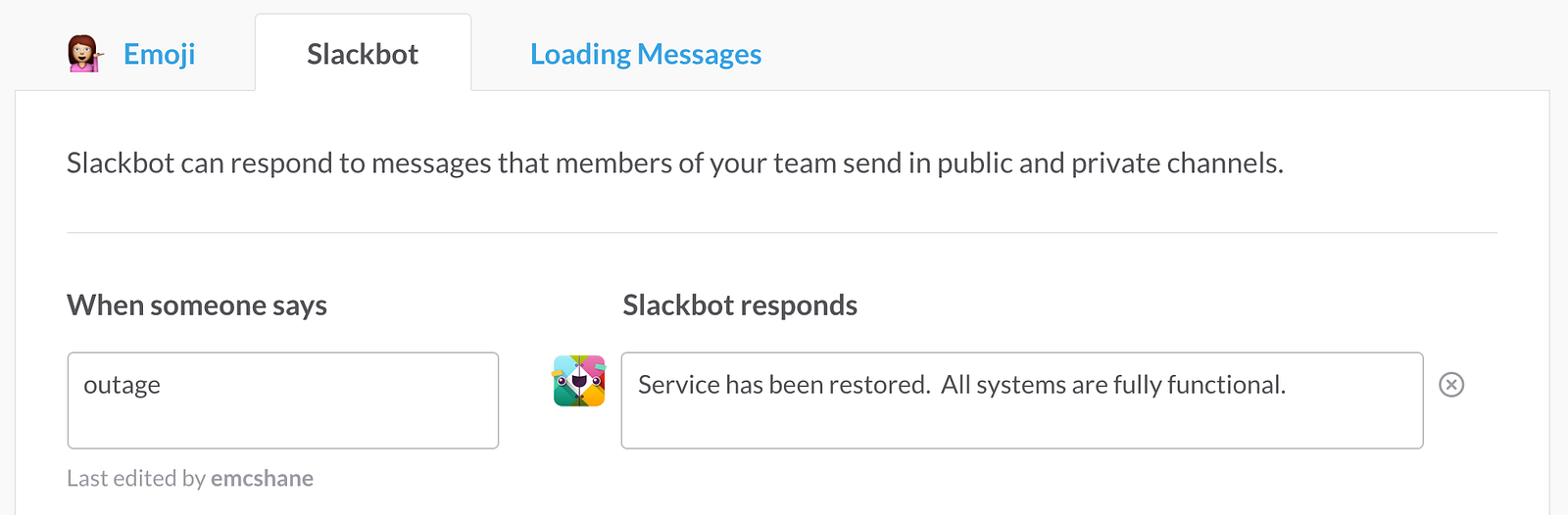Image resolution: width=1568 pixels, height=515 pixels.
Task: Focus the 'outage' trigger phrase field
Action: (x=283, y=400)
